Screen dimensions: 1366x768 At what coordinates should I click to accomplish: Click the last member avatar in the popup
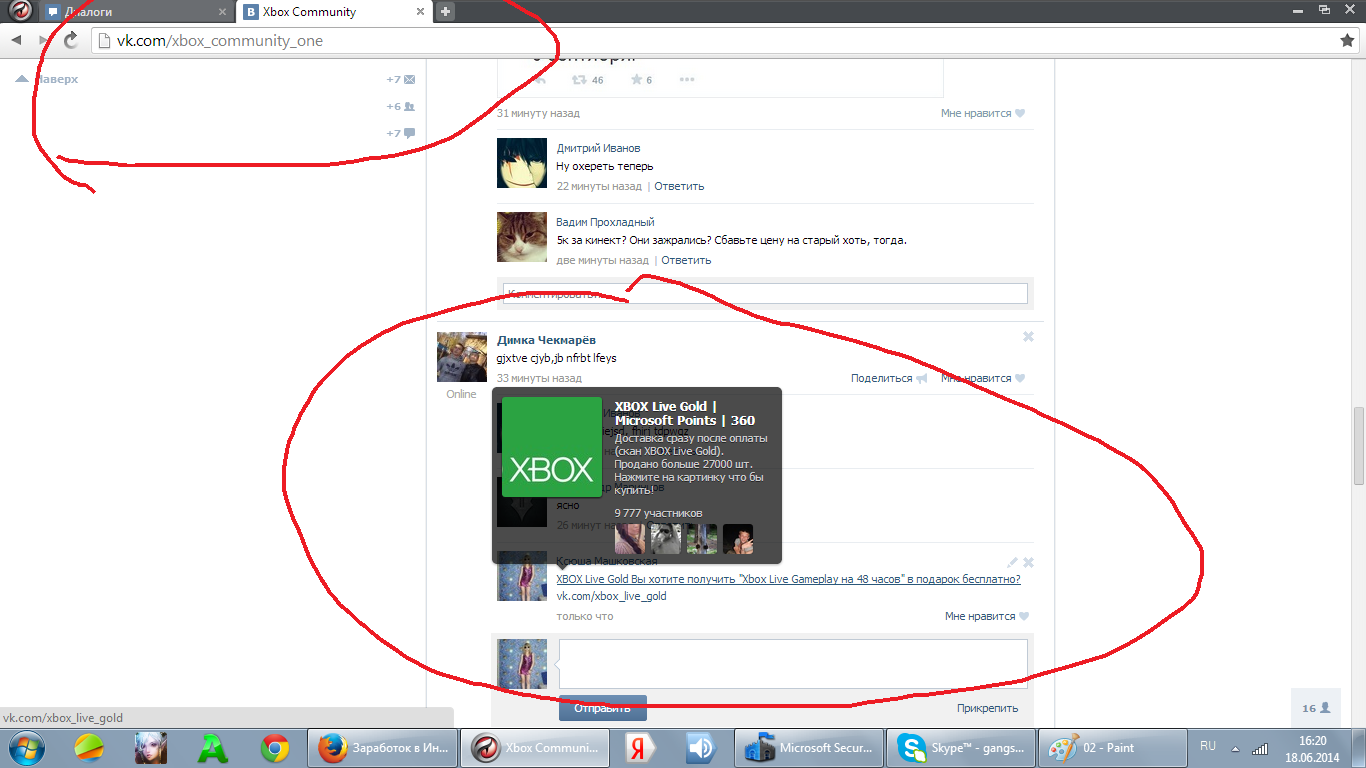(x=738, y=539)
